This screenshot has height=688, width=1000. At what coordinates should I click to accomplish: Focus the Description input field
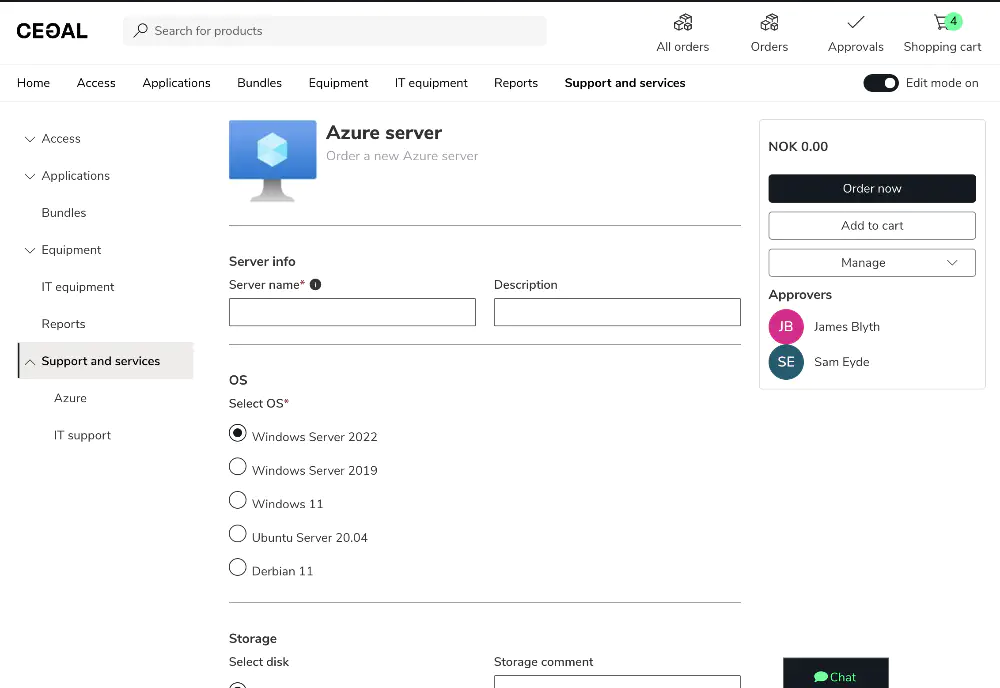[617, 312]
